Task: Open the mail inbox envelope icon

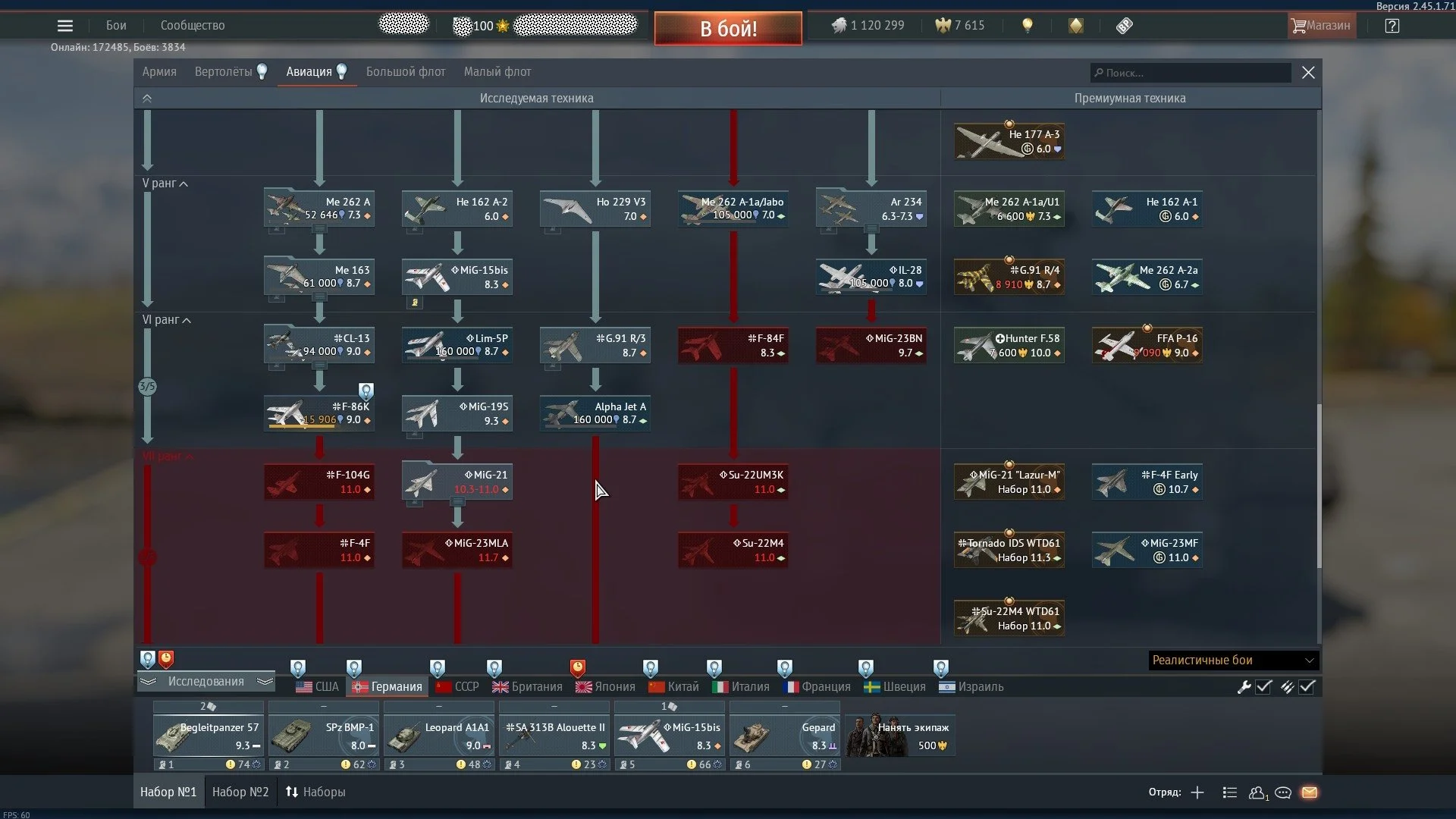Action: click(x=1310, y=792)
